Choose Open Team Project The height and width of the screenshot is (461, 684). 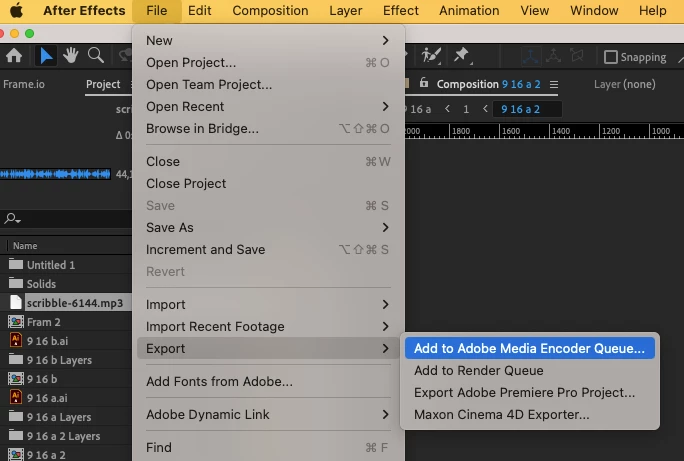266,84
